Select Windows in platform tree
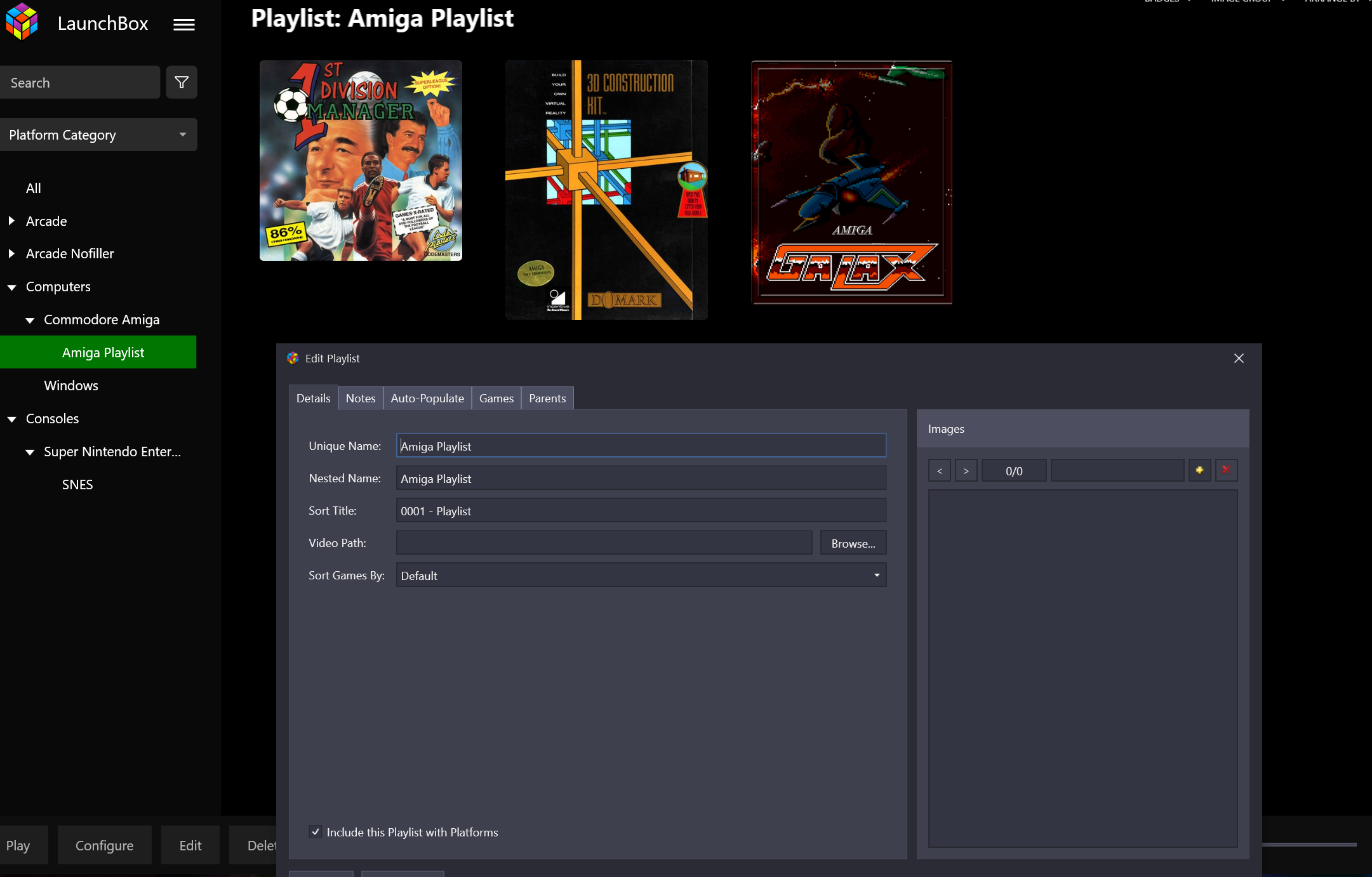Viewport: 1372px width, 877px height. click(71, 386)
